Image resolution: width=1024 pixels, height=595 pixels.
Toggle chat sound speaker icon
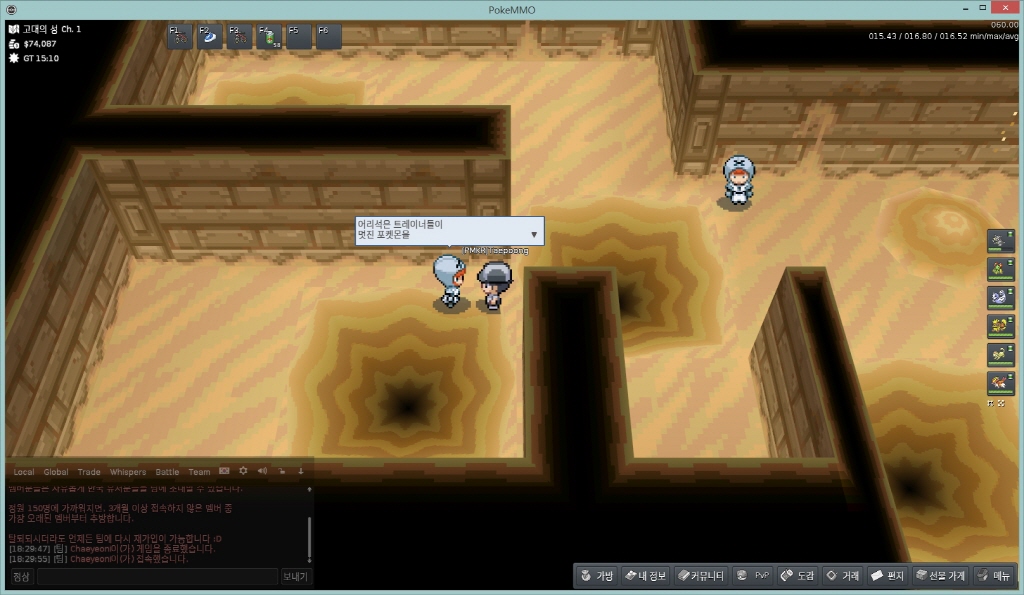click(262, 471)
